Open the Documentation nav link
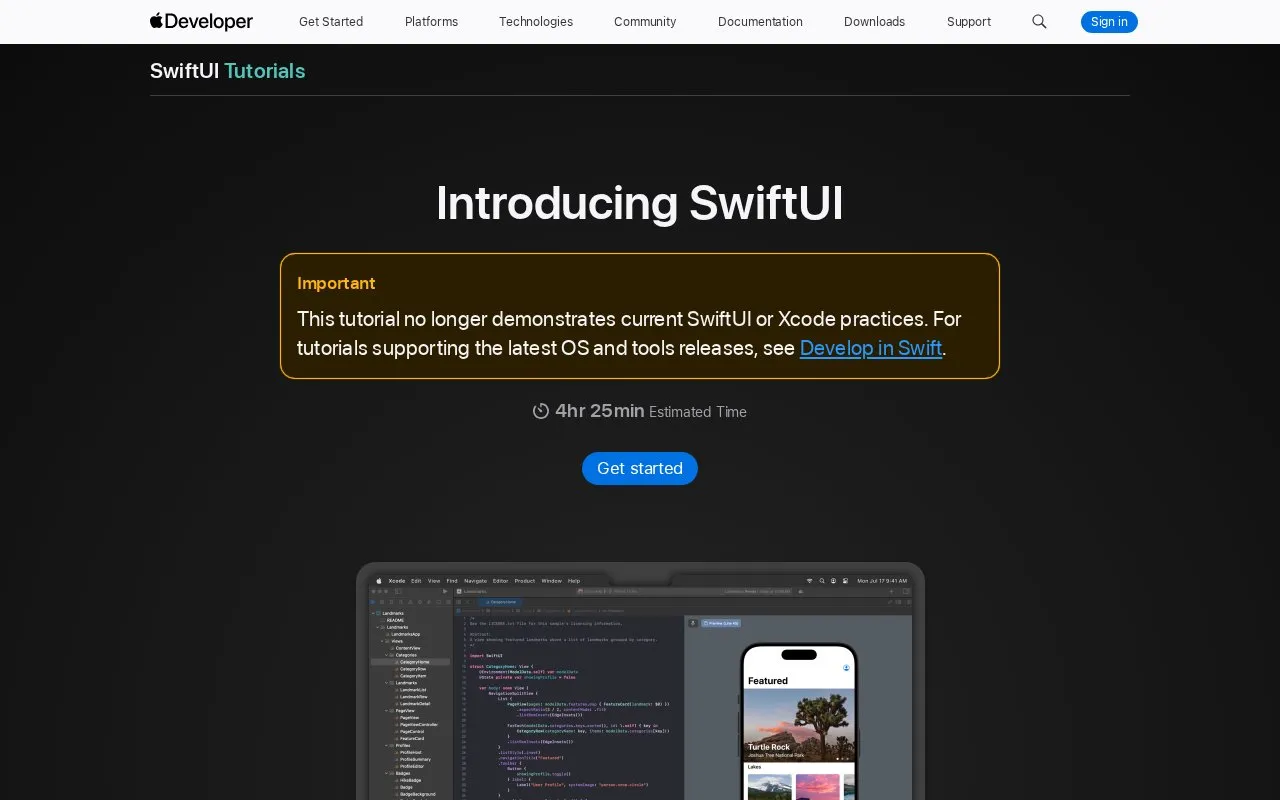1280x800 pixels. 760,21
